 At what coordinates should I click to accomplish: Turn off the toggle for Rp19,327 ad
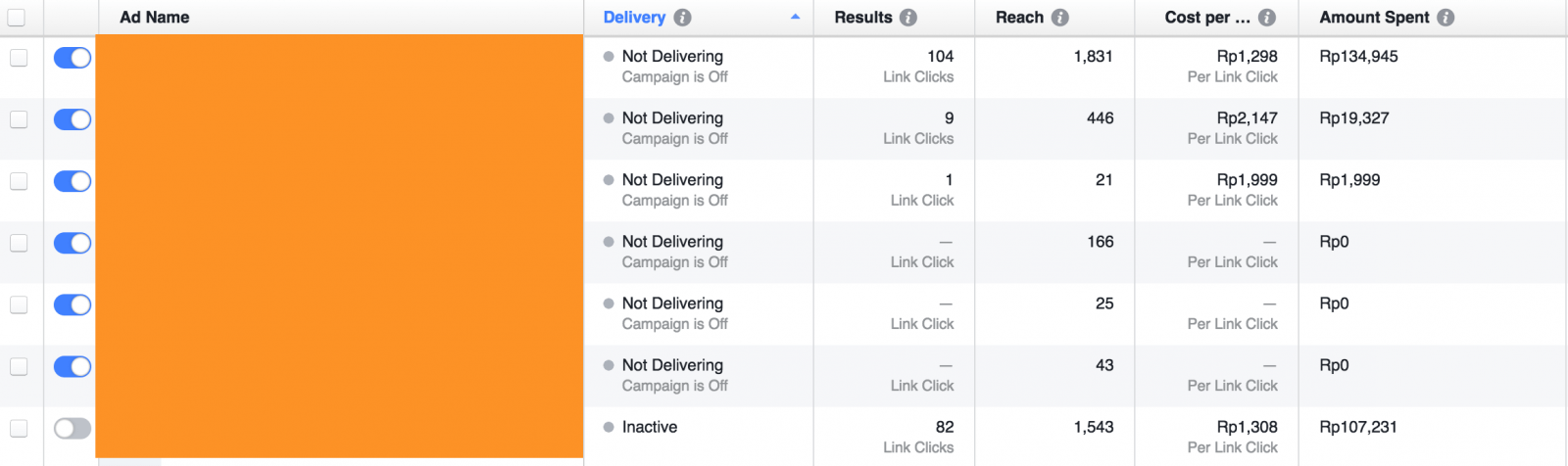[x=73, y=119]
